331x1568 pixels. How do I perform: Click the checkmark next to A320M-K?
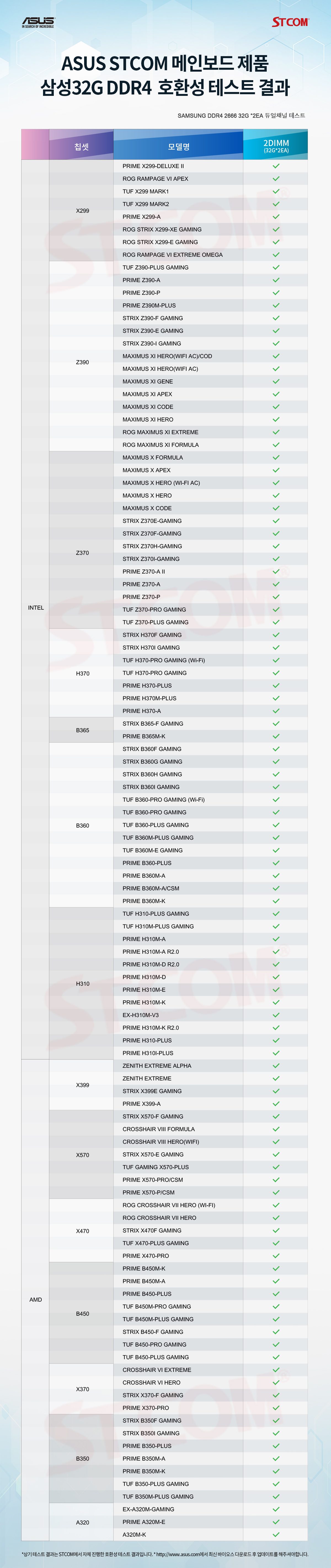coord(276,1534)
